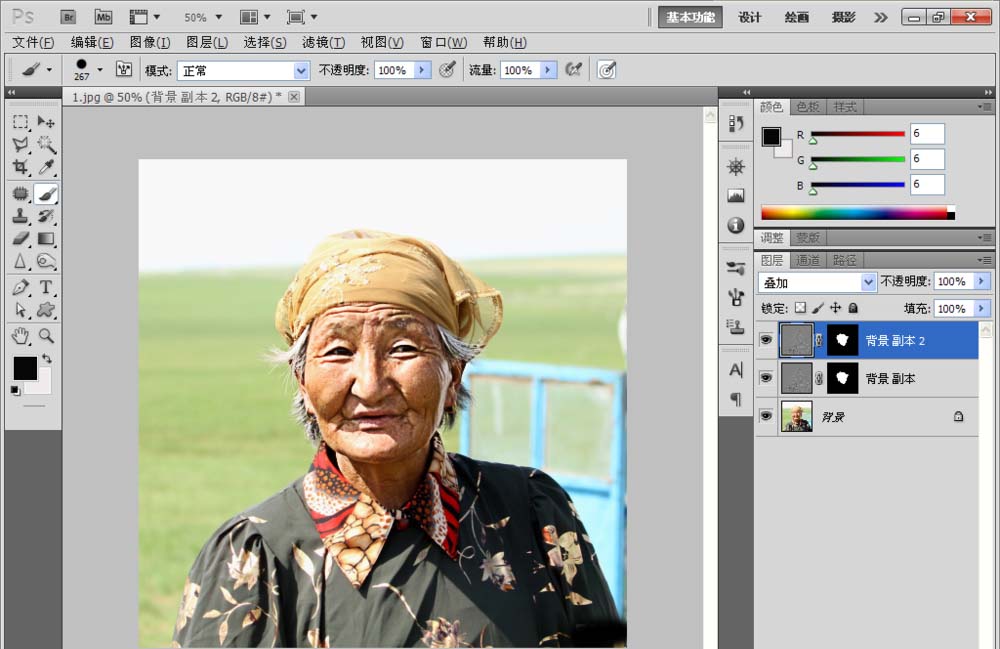This screenshot has width=1000, height=649.
Task: Select the Zoom tool
Action: tap(46, 336)
